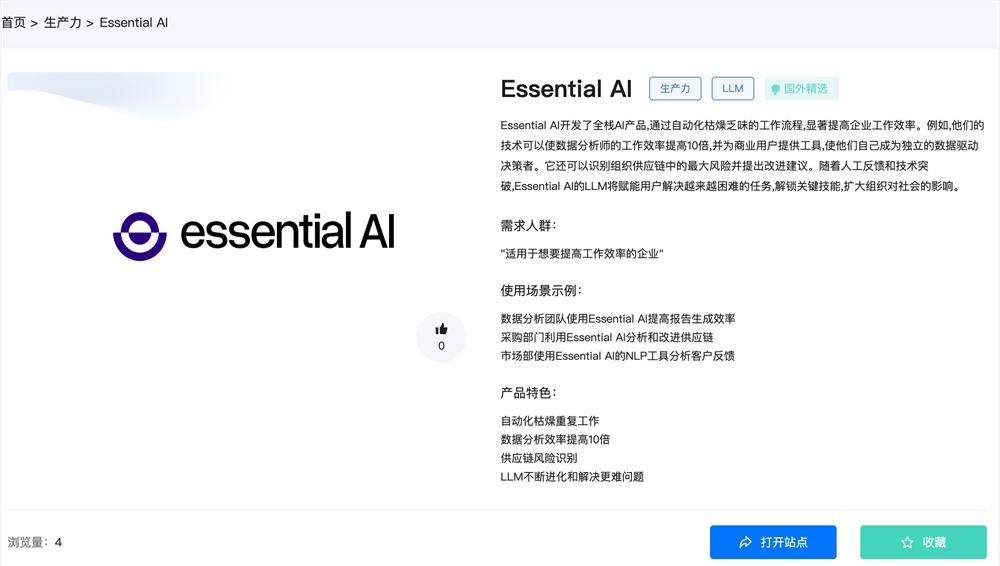
Task: Go to 首页 via breadcrumb
Action: [x=14, y=22]
